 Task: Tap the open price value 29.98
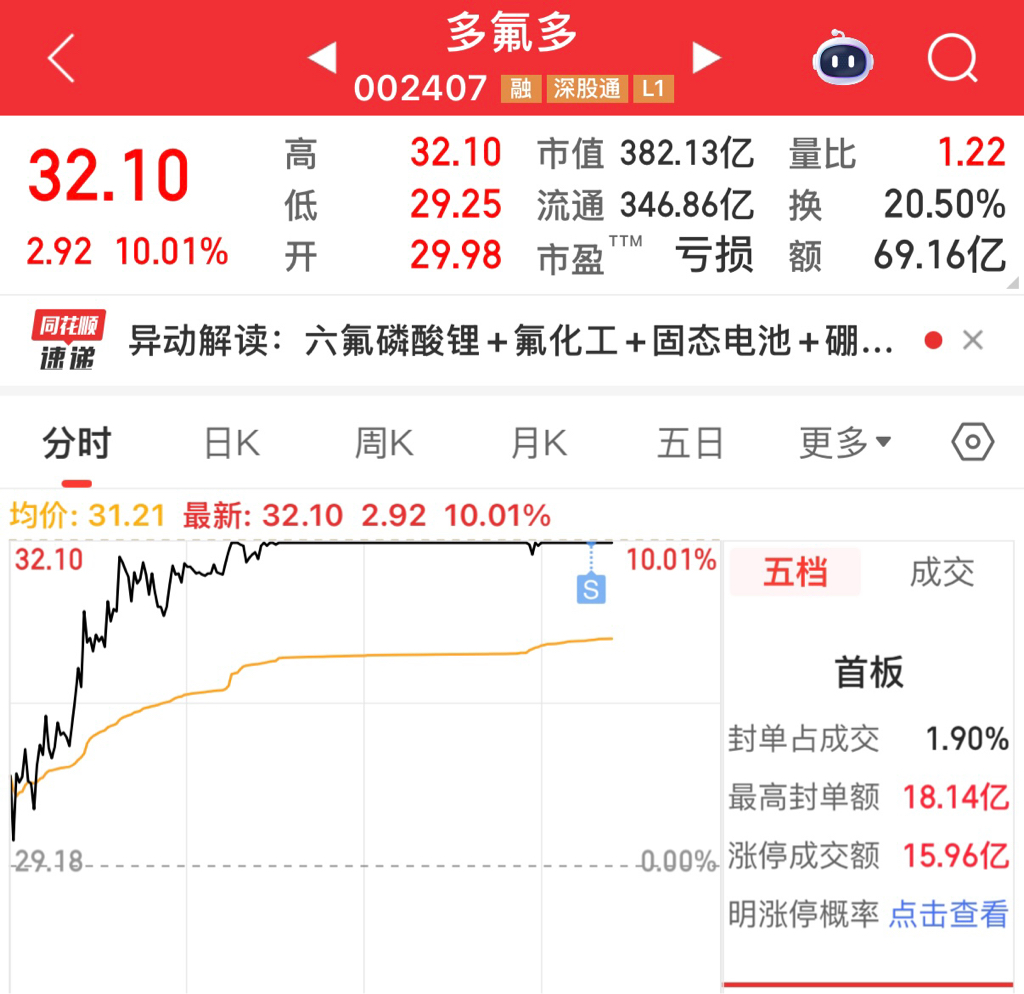(455, 255)
